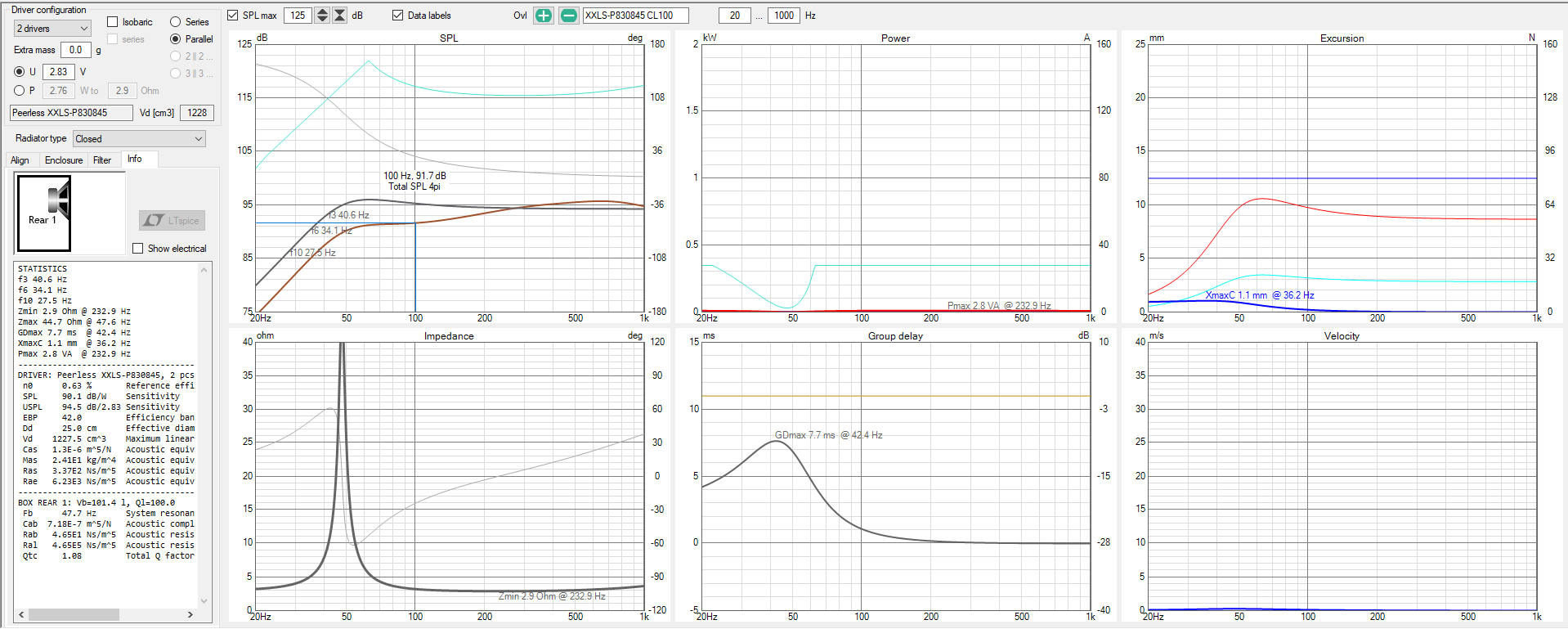Switch to the Filter tab

pyautogui.click(x=102, y=160)
